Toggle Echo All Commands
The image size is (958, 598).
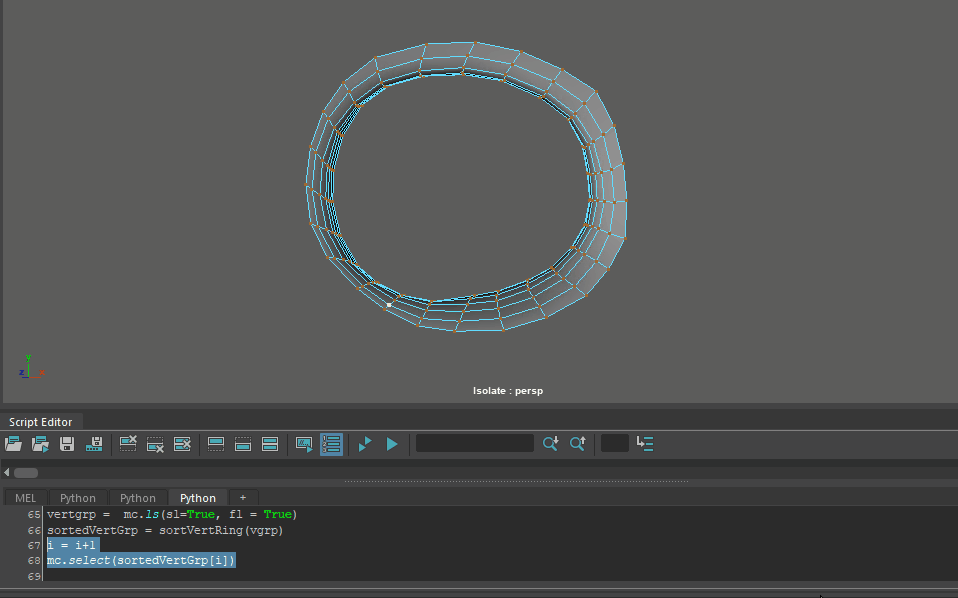coord(304,443)
